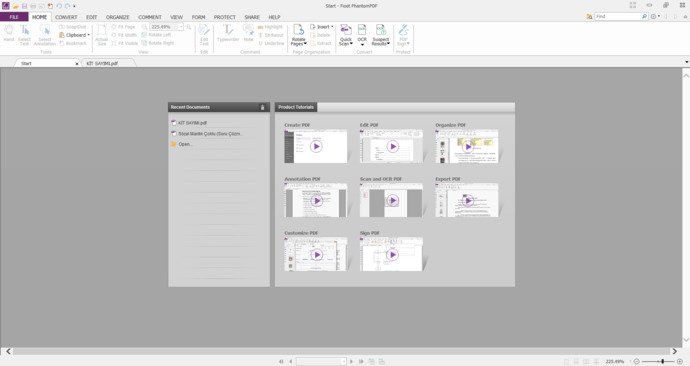Play the Create PDF tutorial

[x=316, y=146]
